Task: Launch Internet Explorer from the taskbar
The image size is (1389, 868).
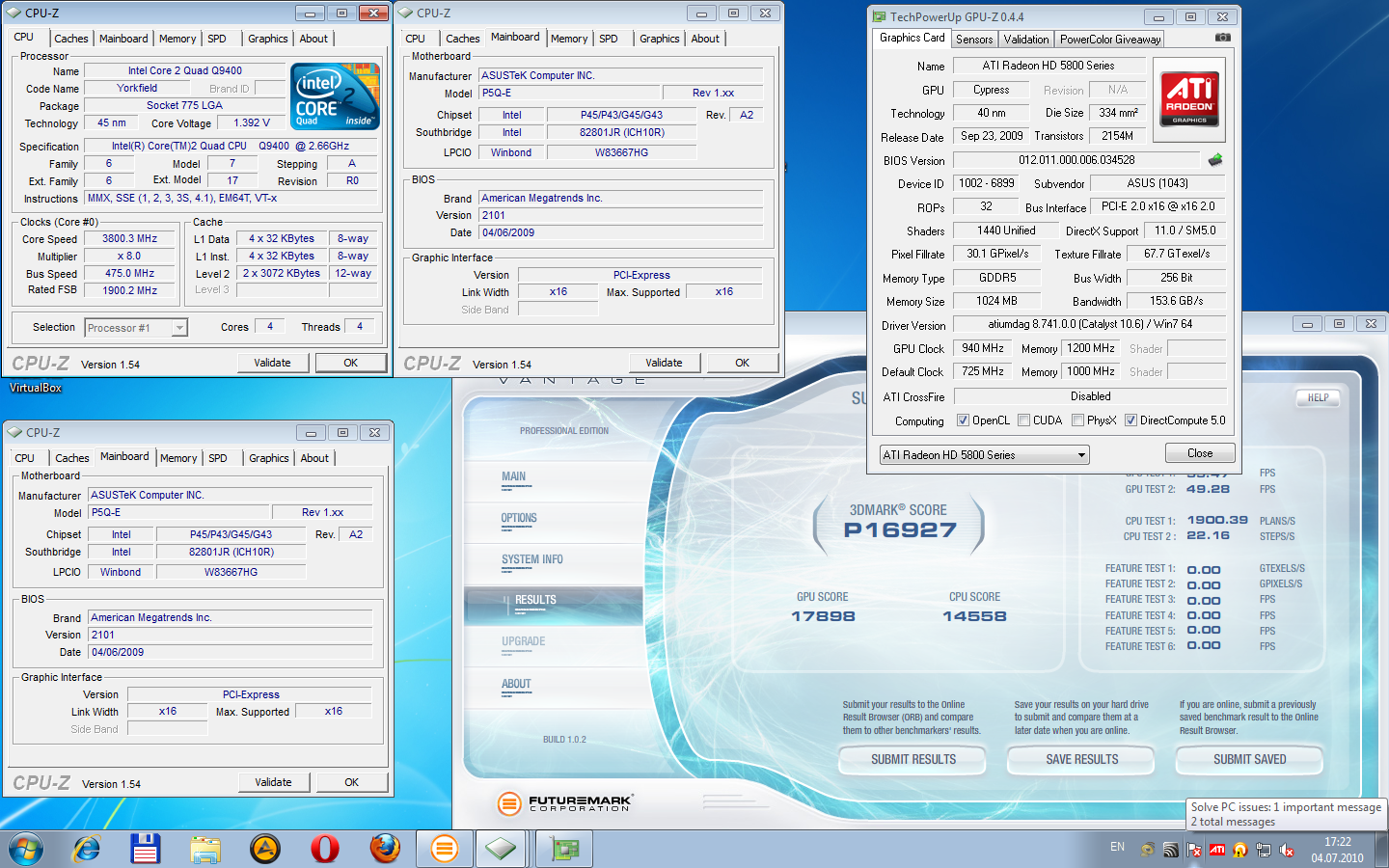Action: tap(87, 849)
